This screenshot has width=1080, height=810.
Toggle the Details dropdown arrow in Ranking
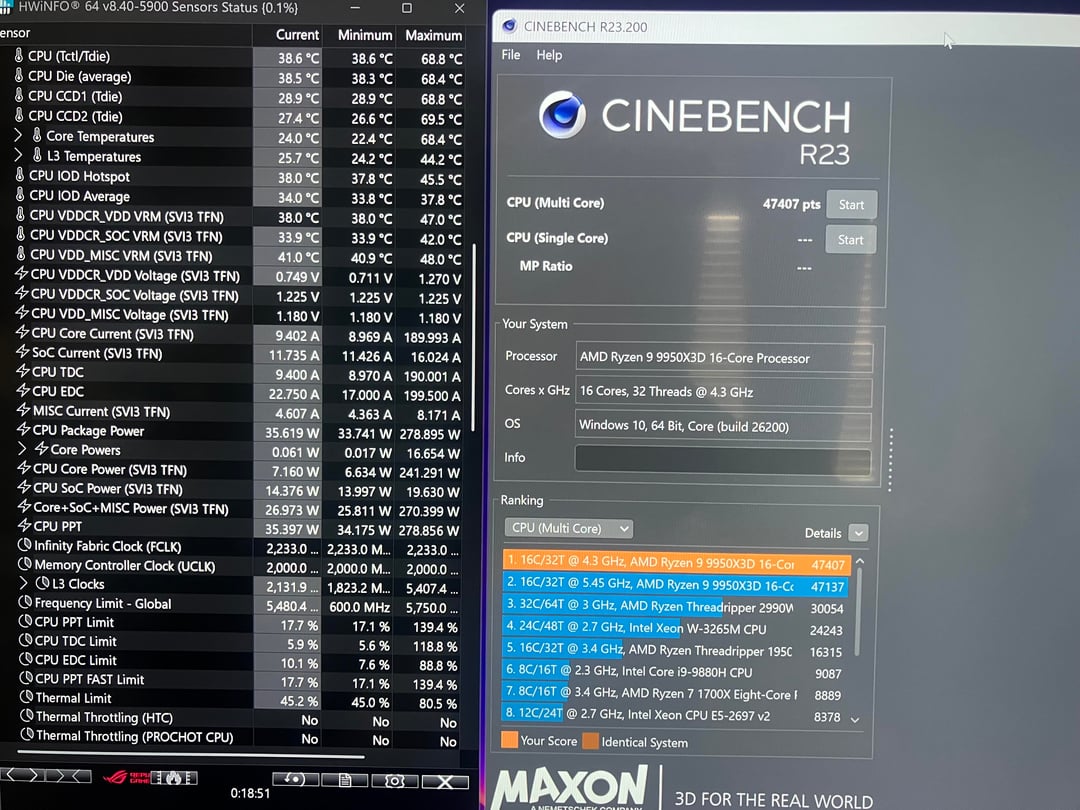pos(858,533)
